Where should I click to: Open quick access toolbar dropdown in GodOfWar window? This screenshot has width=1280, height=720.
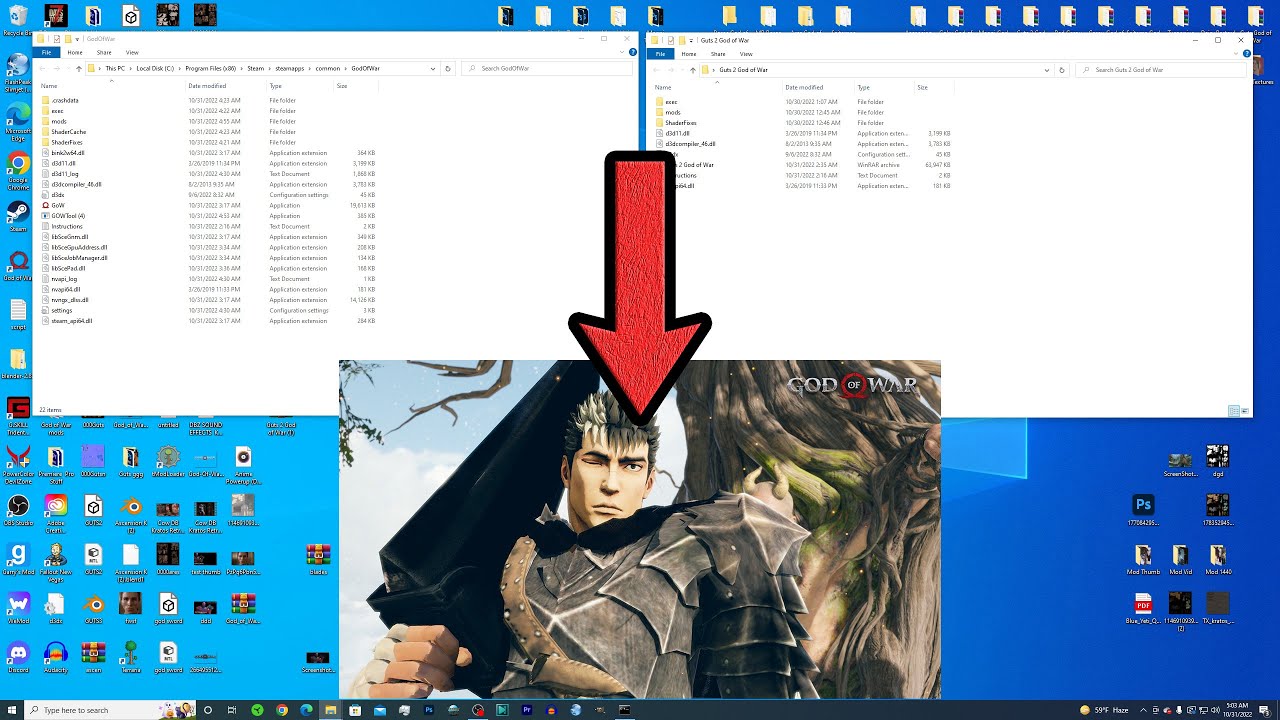tap(77, 39)
